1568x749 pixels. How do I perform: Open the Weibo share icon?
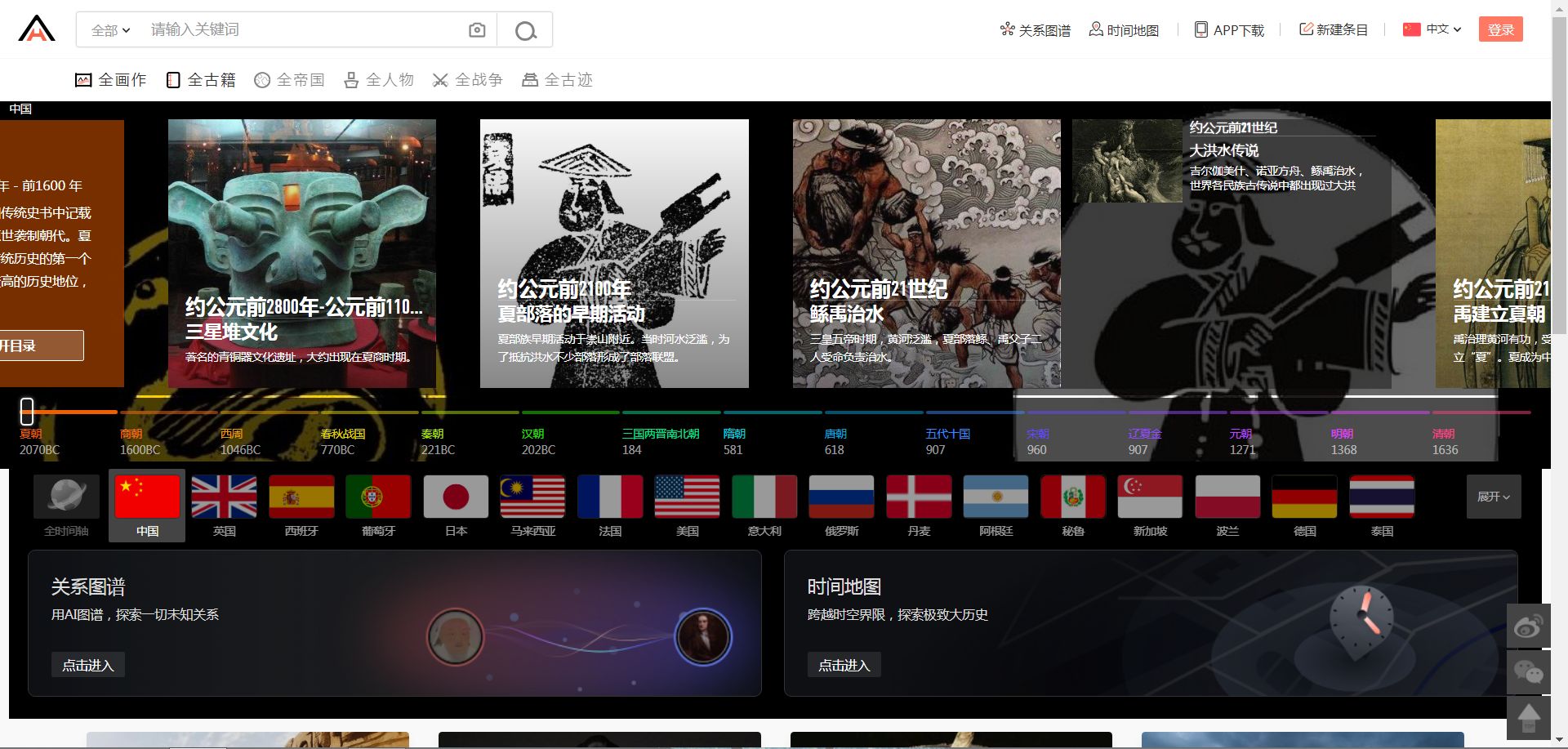[x=1528, y=626]
